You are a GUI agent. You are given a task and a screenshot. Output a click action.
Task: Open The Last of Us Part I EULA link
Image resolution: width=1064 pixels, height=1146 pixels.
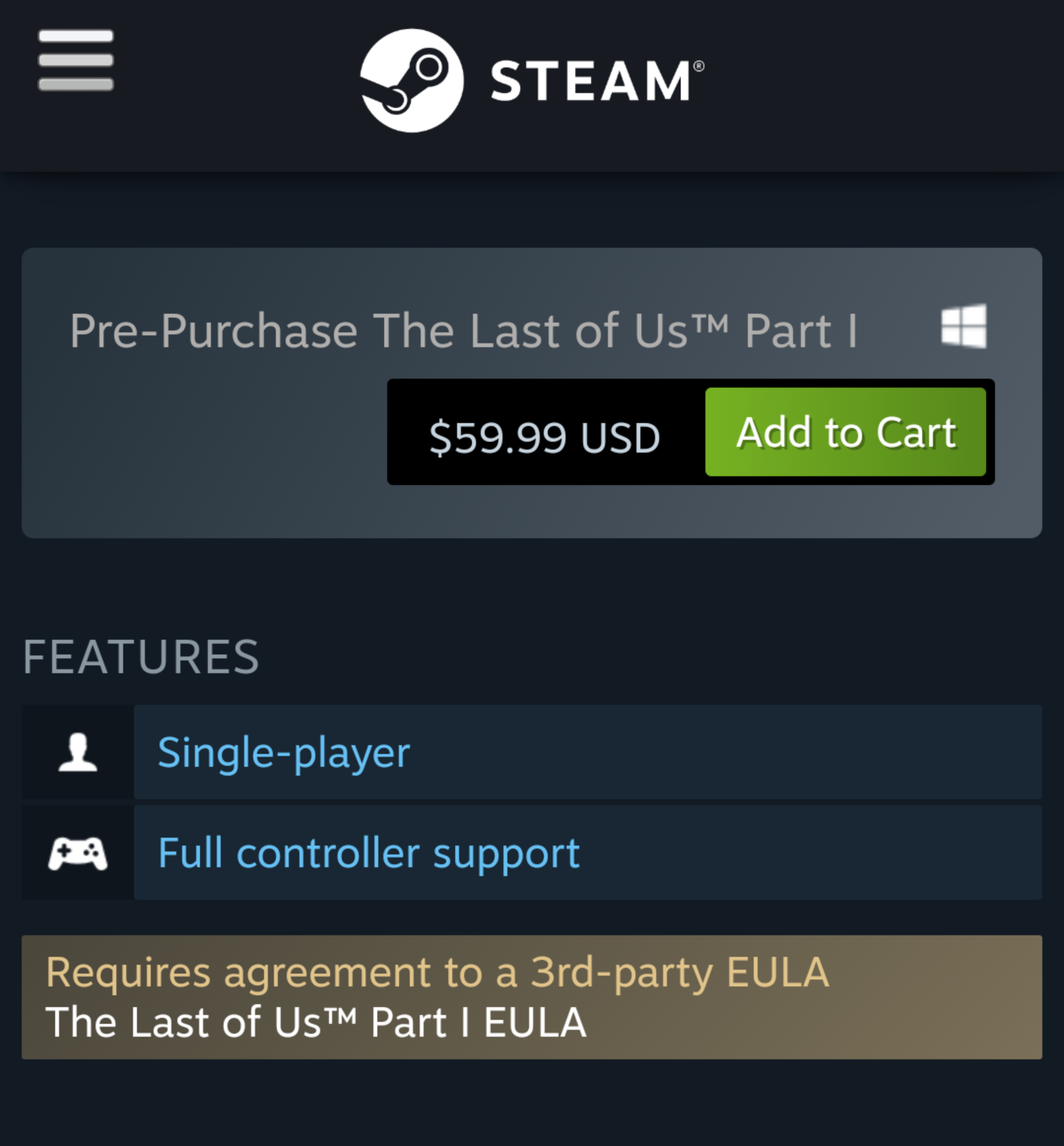316,1022
